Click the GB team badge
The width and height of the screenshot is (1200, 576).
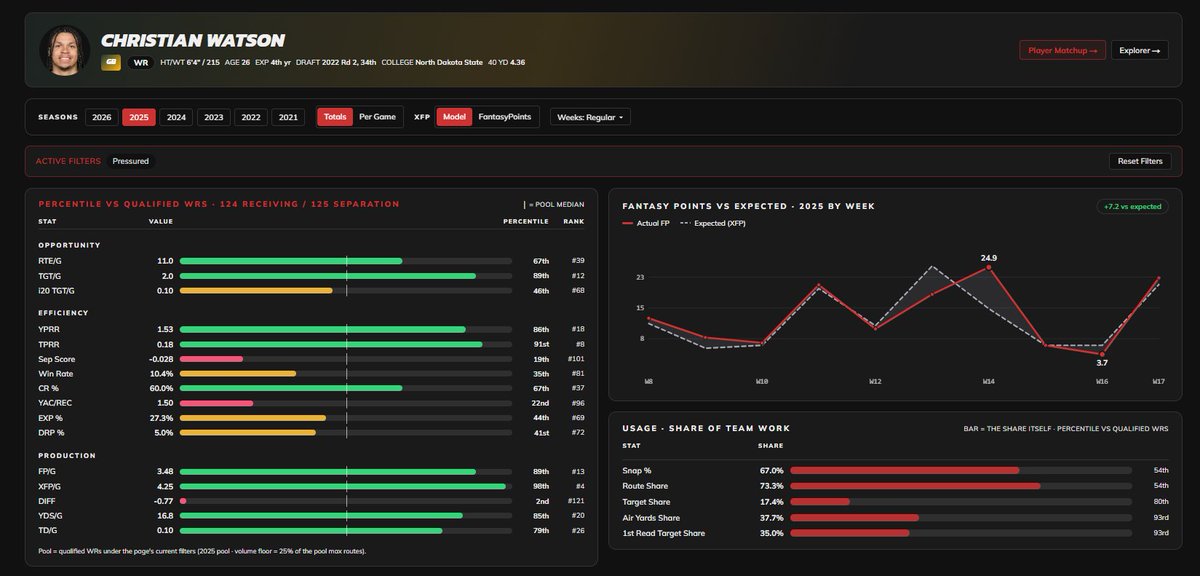point(111,62)
